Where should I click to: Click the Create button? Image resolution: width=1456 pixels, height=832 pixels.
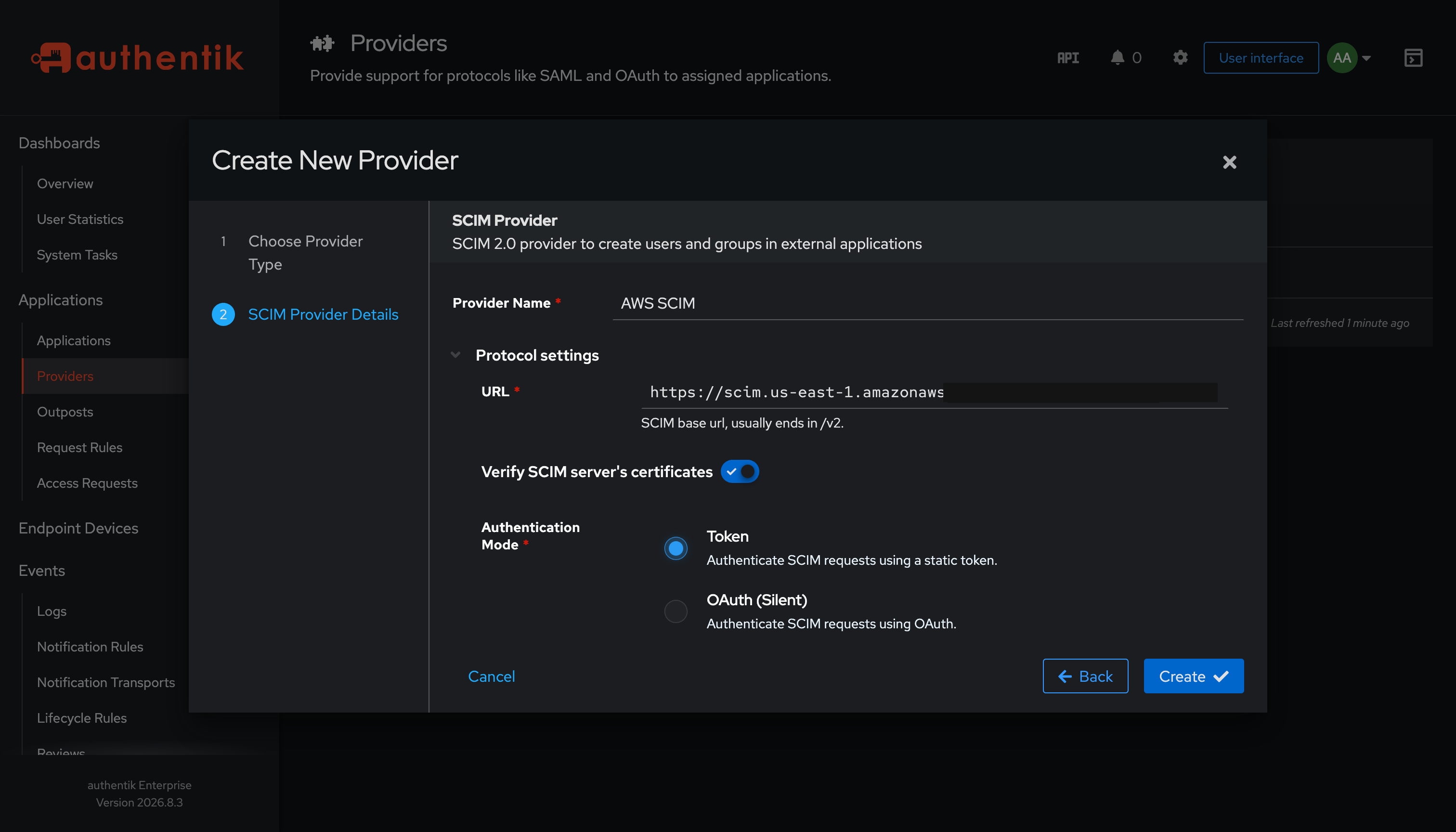coord(1194,676)
